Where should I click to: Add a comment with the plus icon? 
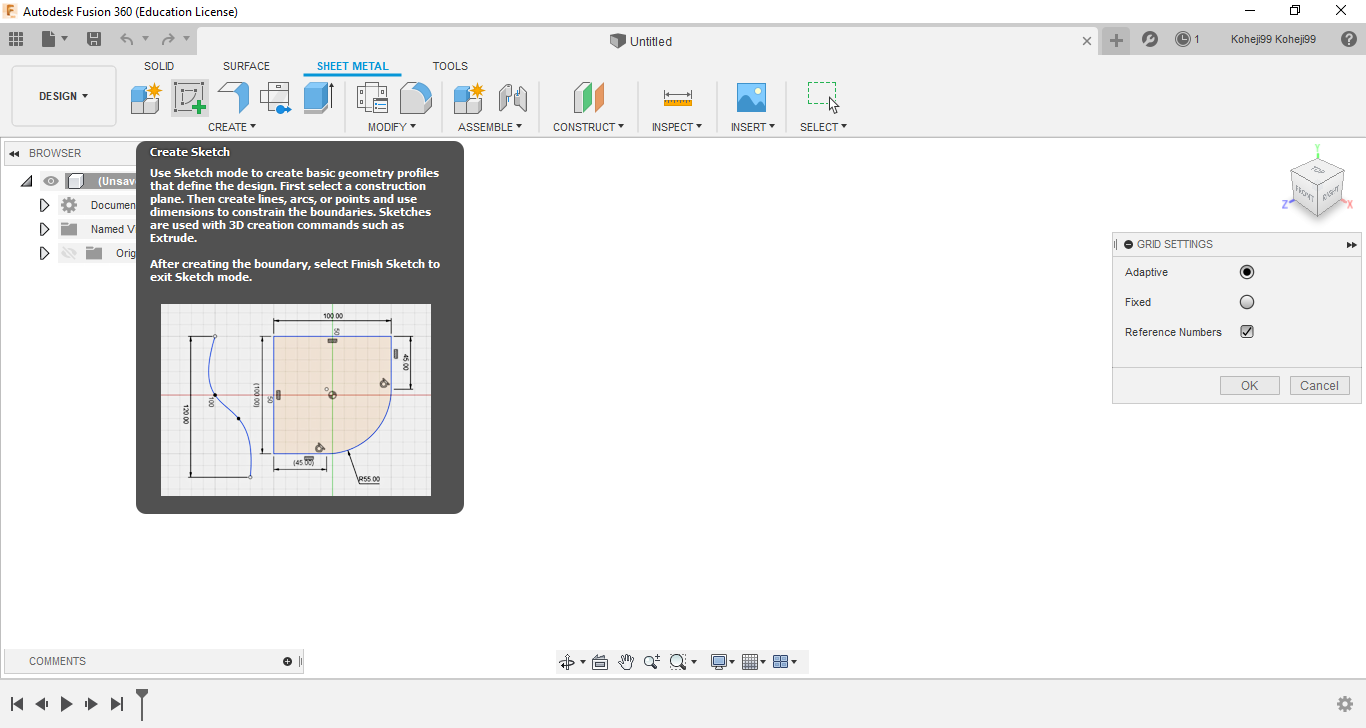(288, 661)
